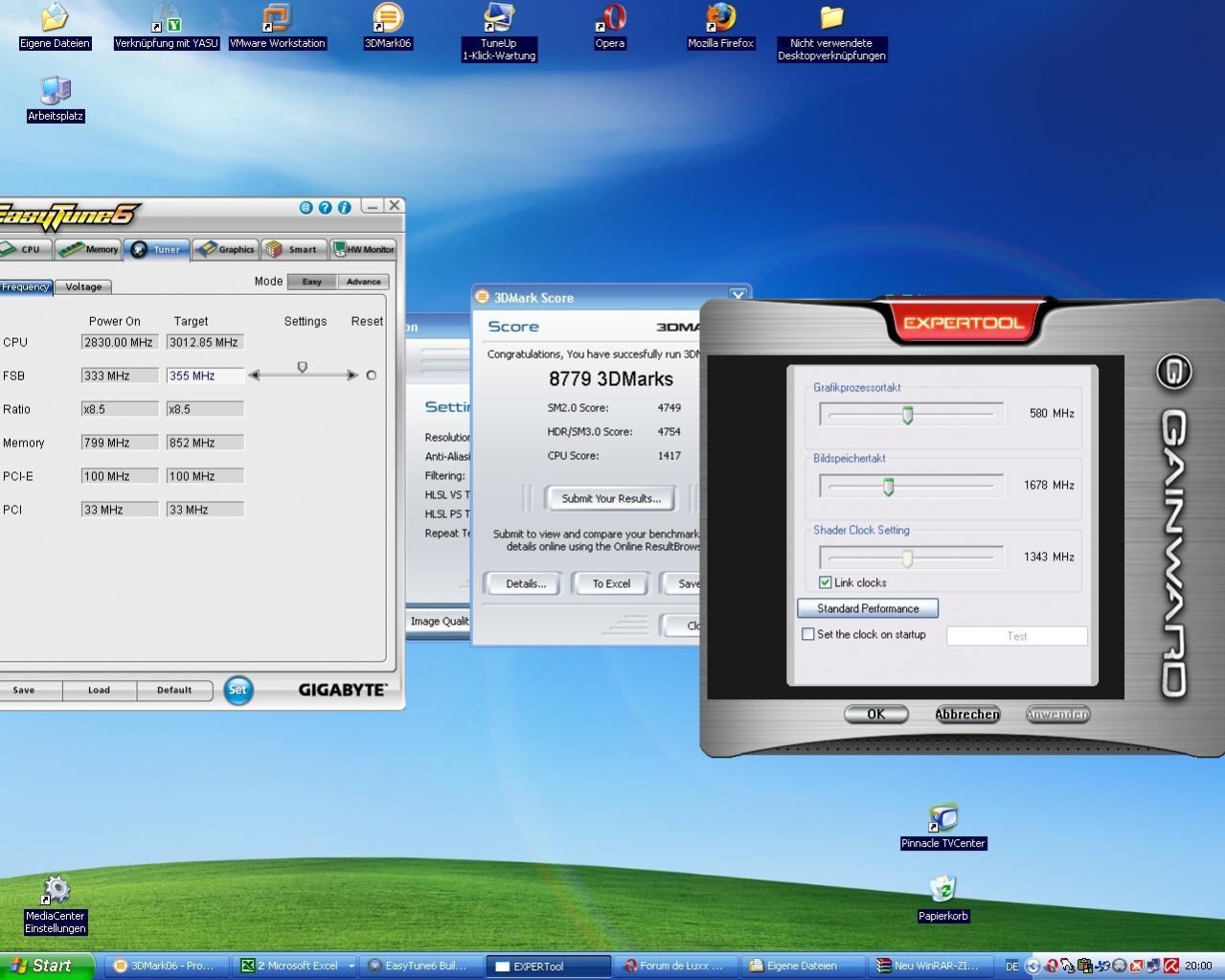Image resolution: width=1225 pixels, height=980 pixels.
Task: Open the EasyTune6 info icon
Action: 343,207
